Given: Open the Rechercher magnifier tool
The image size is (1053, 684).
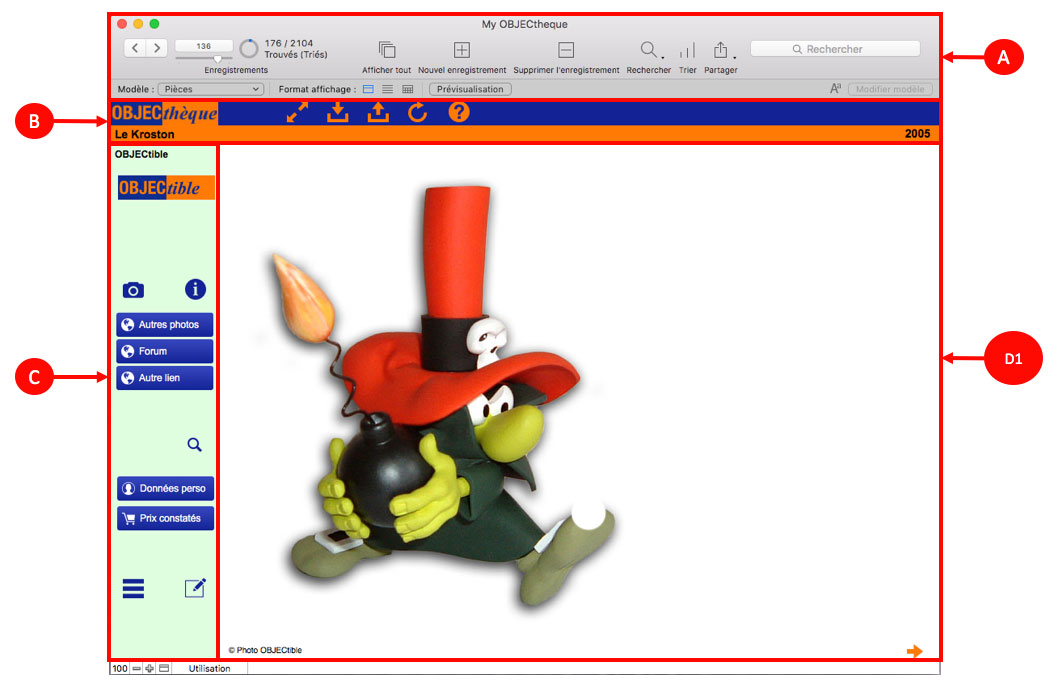Looking at the screenshot, I should tap(649, 50).
